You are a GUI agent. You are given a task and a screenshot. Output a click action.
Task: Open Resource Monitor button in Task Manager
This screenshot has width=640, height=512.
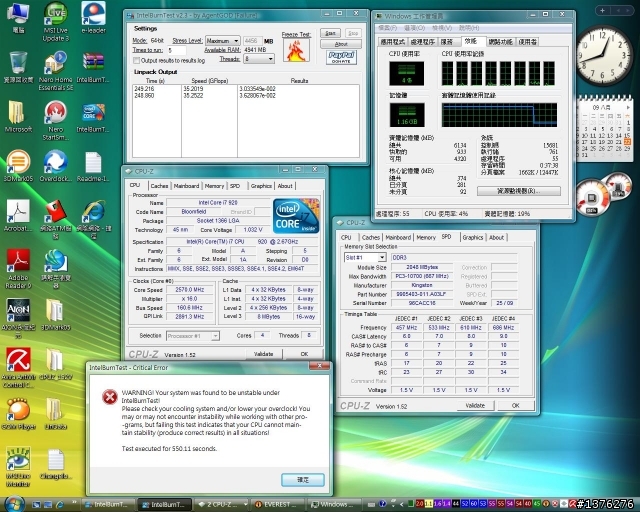[518, 191]
